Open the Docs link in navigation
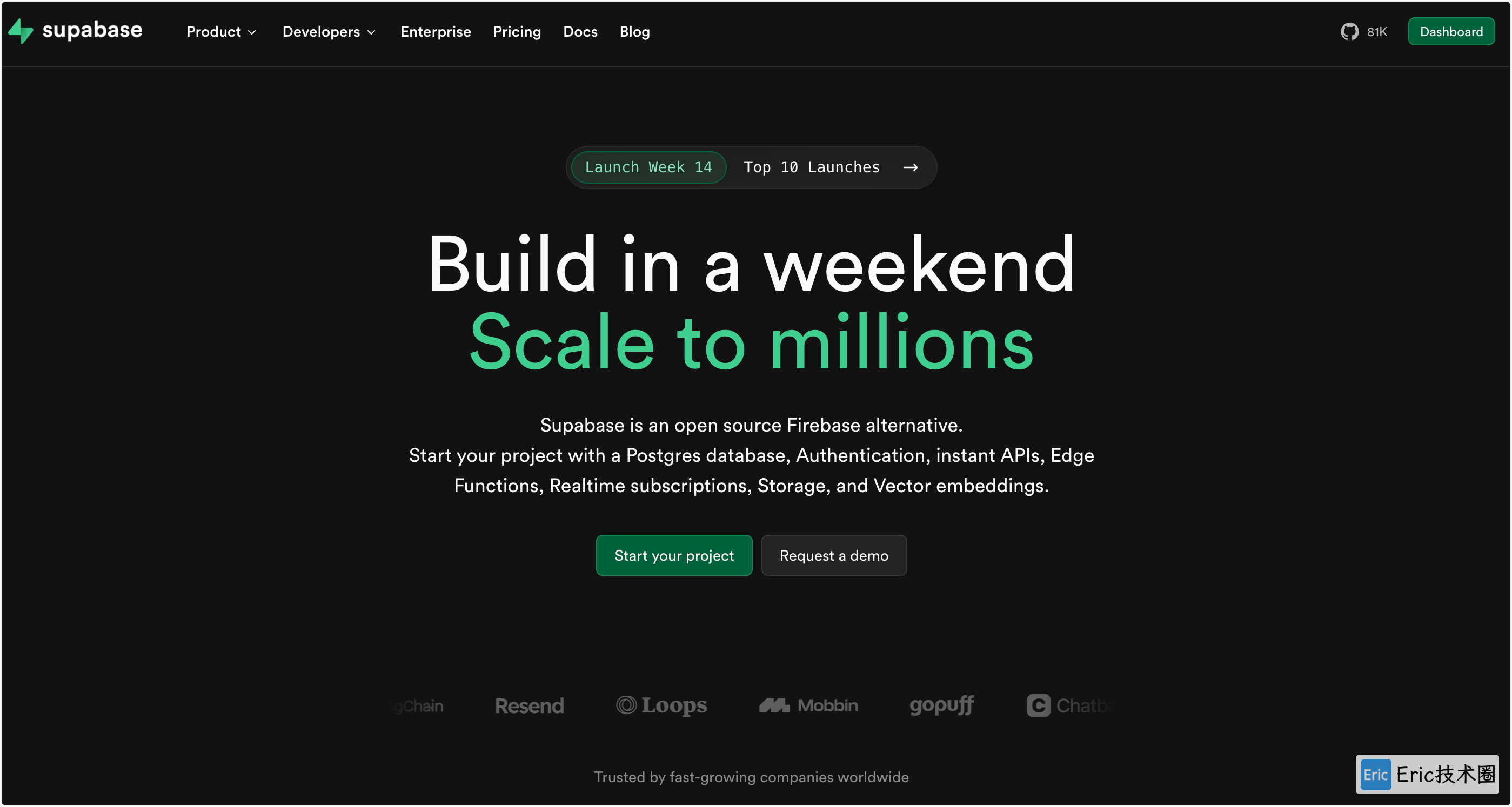This screenshot has height=807, width=1512. point(580,32)
